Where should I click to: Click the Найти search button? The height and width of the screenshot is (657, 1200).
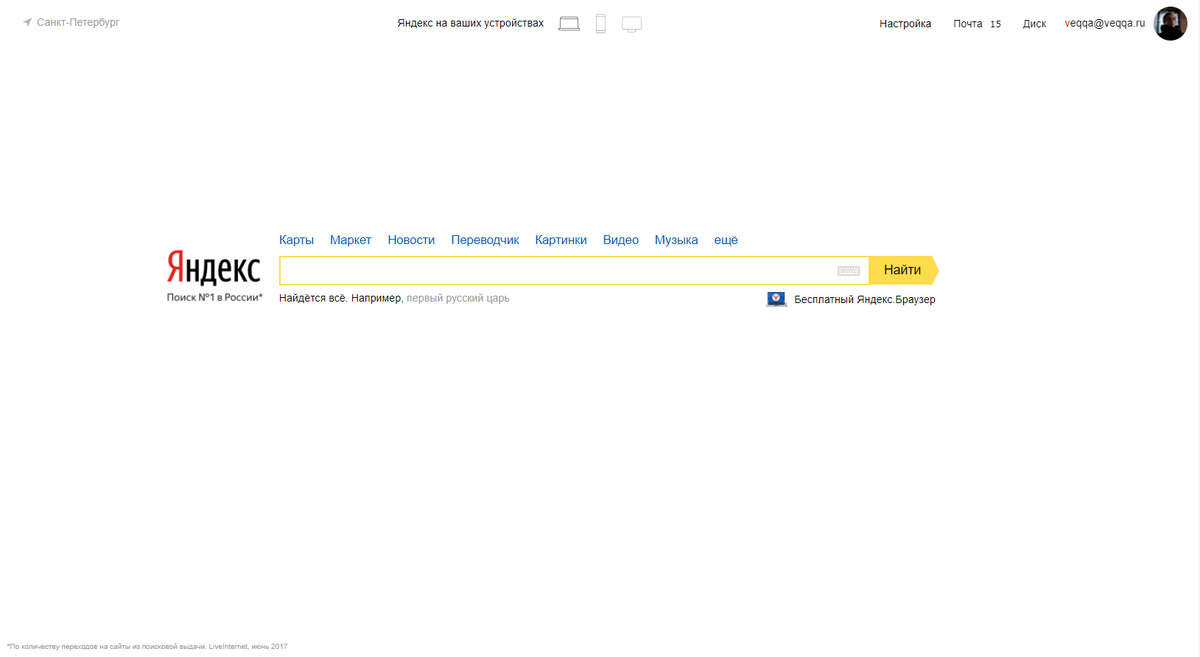tap(903, 270)
